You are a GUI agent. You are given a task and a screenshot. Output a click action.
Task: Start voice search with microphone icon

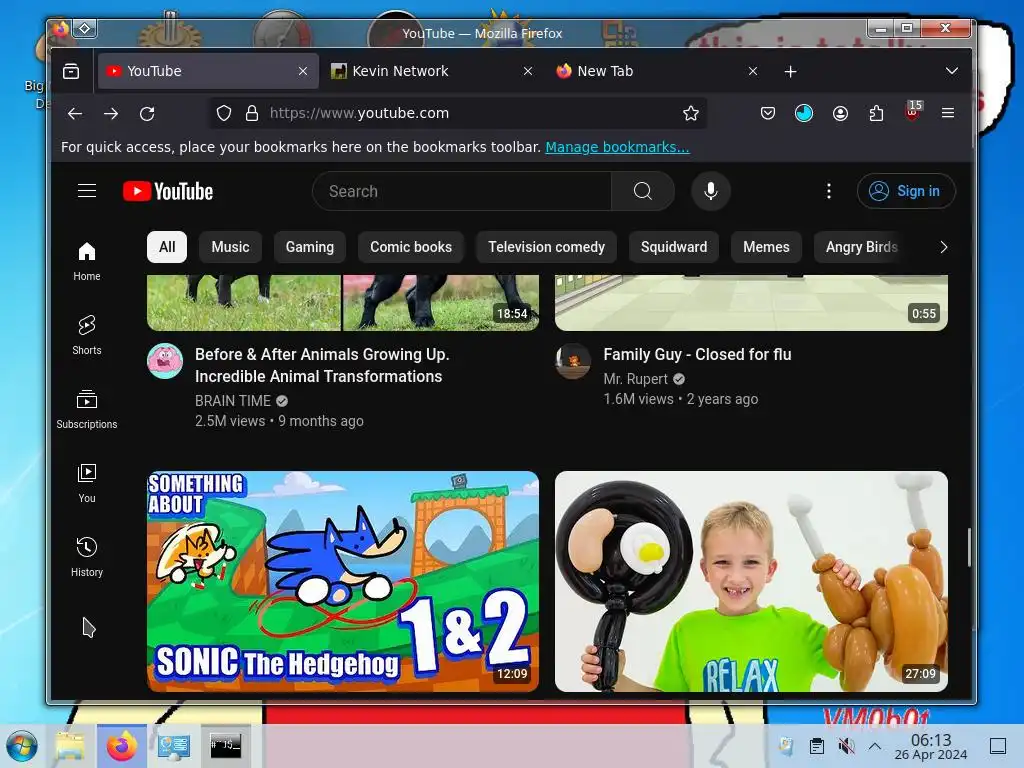pos(711,191)
